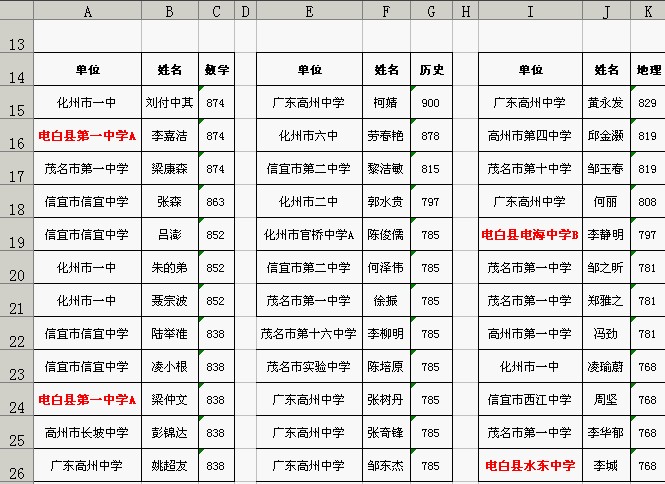Select cell 茂名市第十六中学
This screenshot has height=484, width=665.
click(x=309, y=334)
